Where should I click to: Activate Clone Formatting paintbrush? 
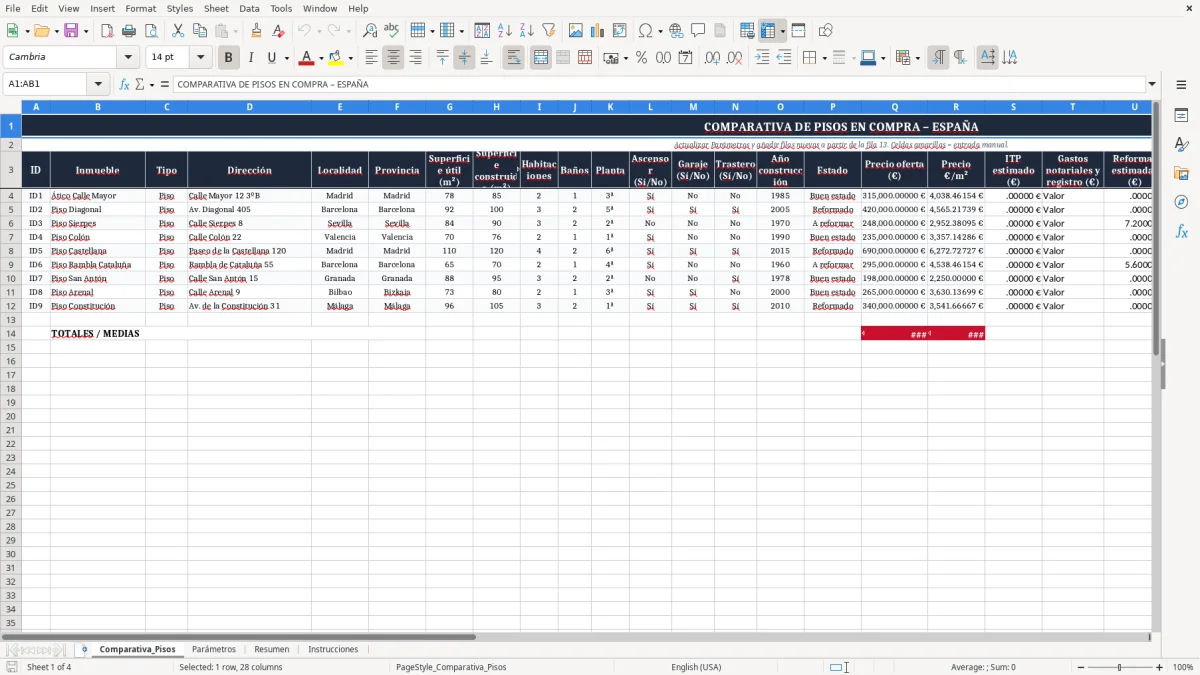[257, 31]
